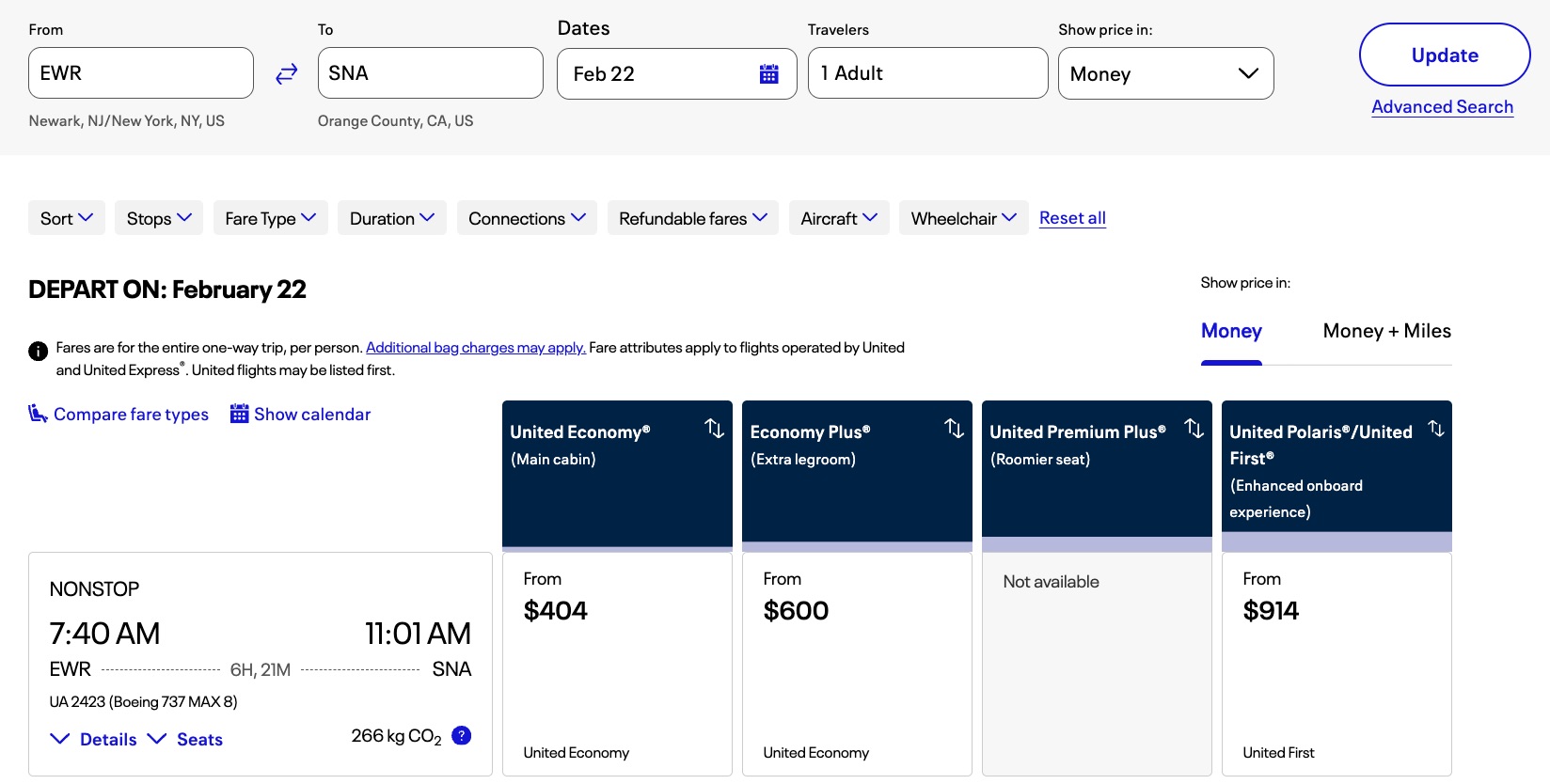Select the $914 United First fare

[x=1336, y=664]
